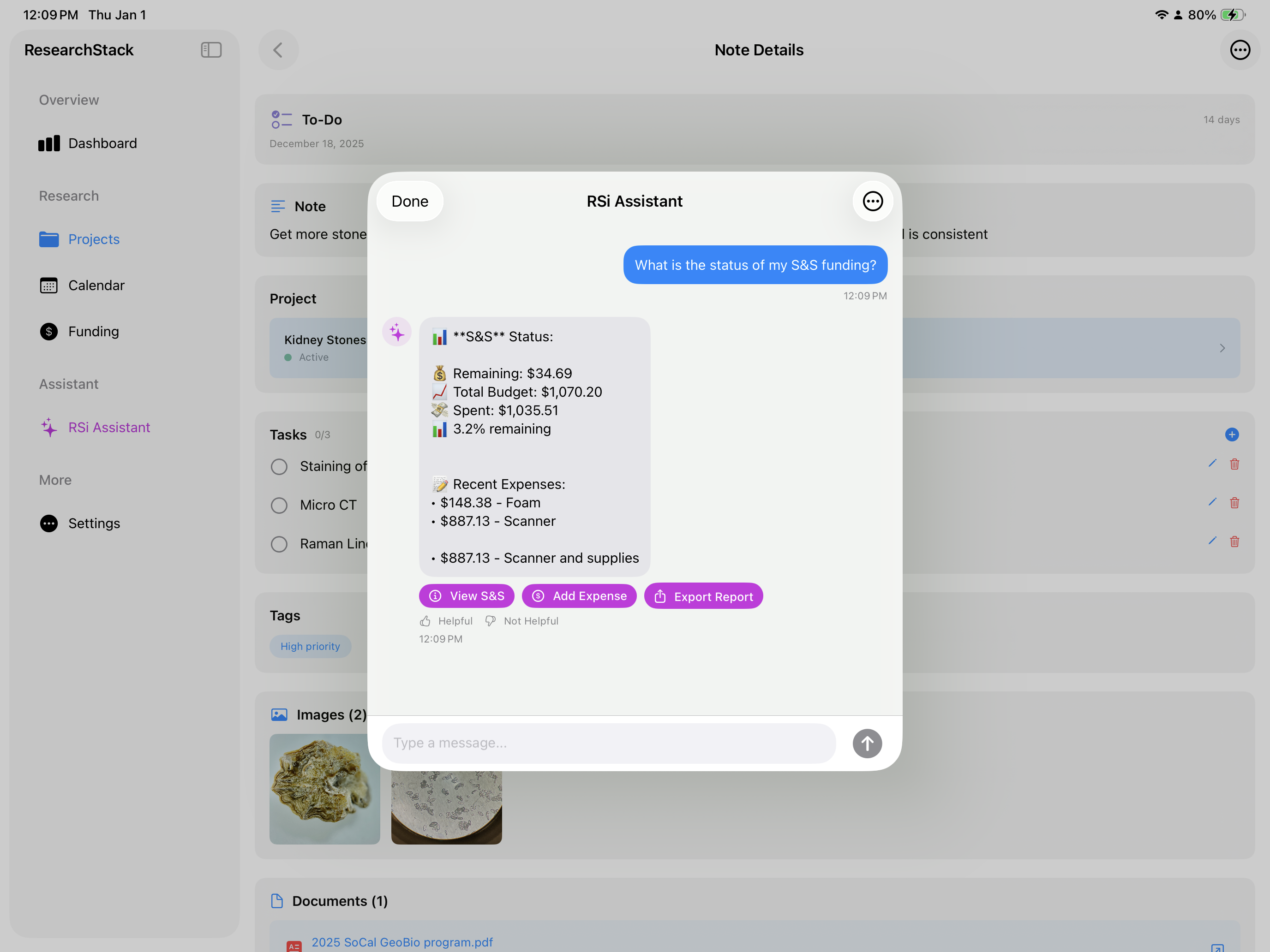
Task: Open the 2025 SoCal GeoBio program PDF
Action: [x=402, y=942]
